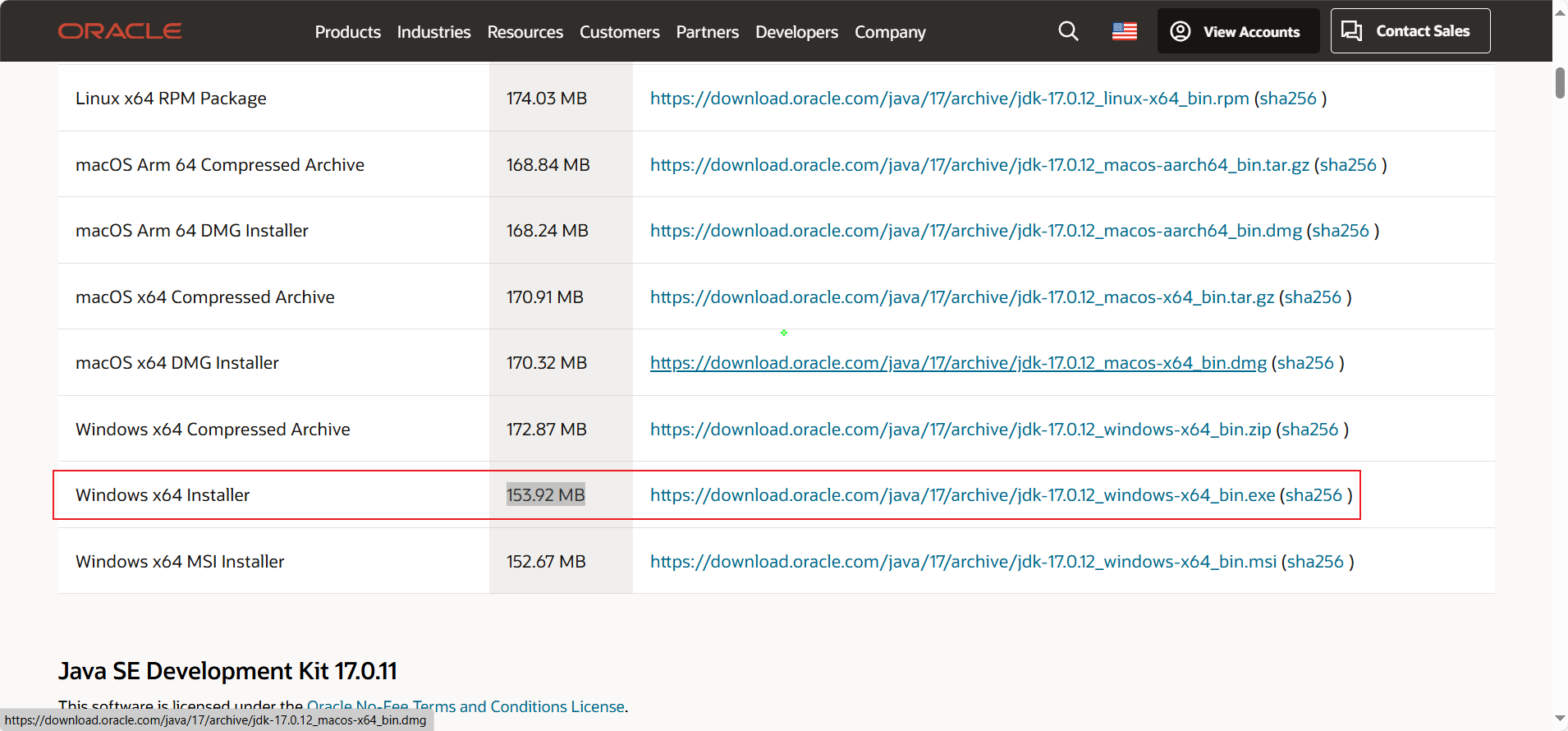Click the scrollbar down arrow

[x=1560, y=719]
